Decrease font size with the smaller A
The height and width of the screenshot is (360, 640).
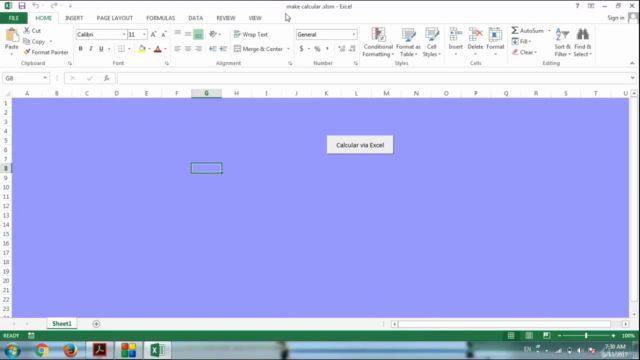tap(164, 35)
